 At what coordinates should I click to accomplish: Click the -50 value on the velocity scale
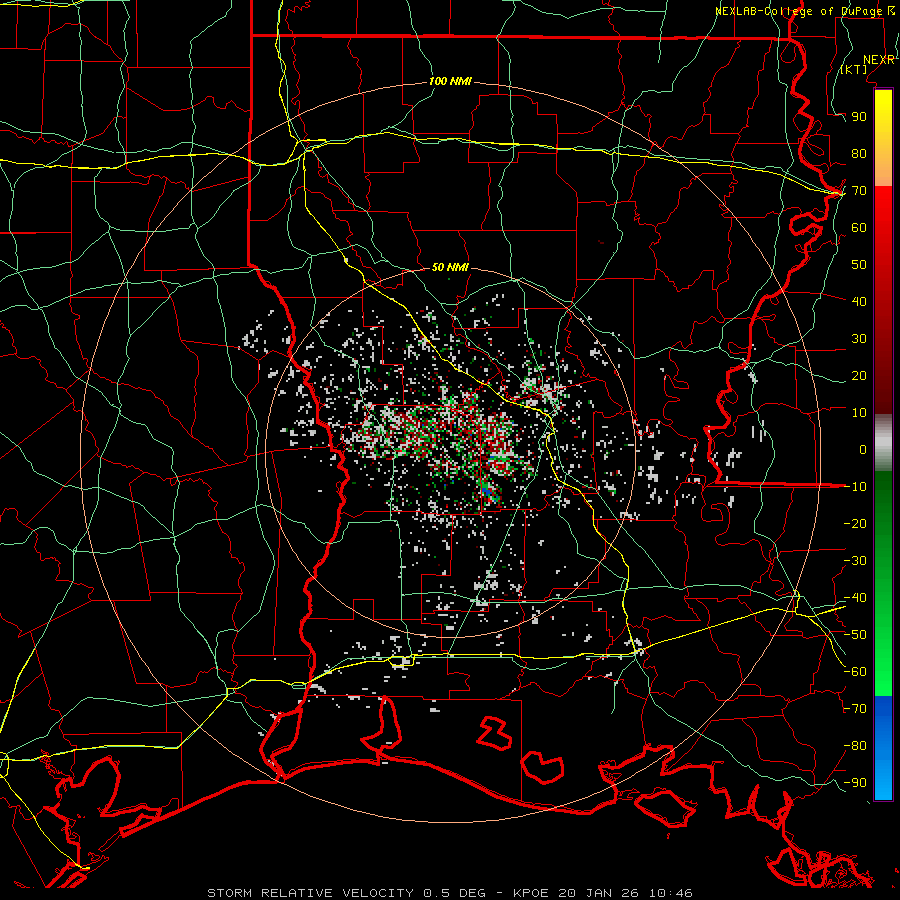coord(855,635)
